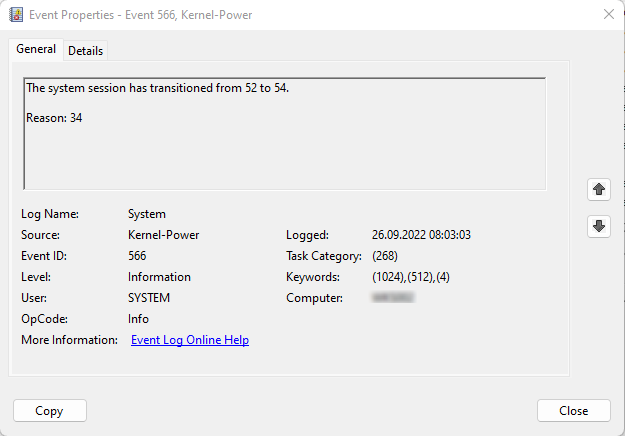This screenshot has height=436, width=625.
Task: Click inside the event description text box
Action: click(284, 150)
